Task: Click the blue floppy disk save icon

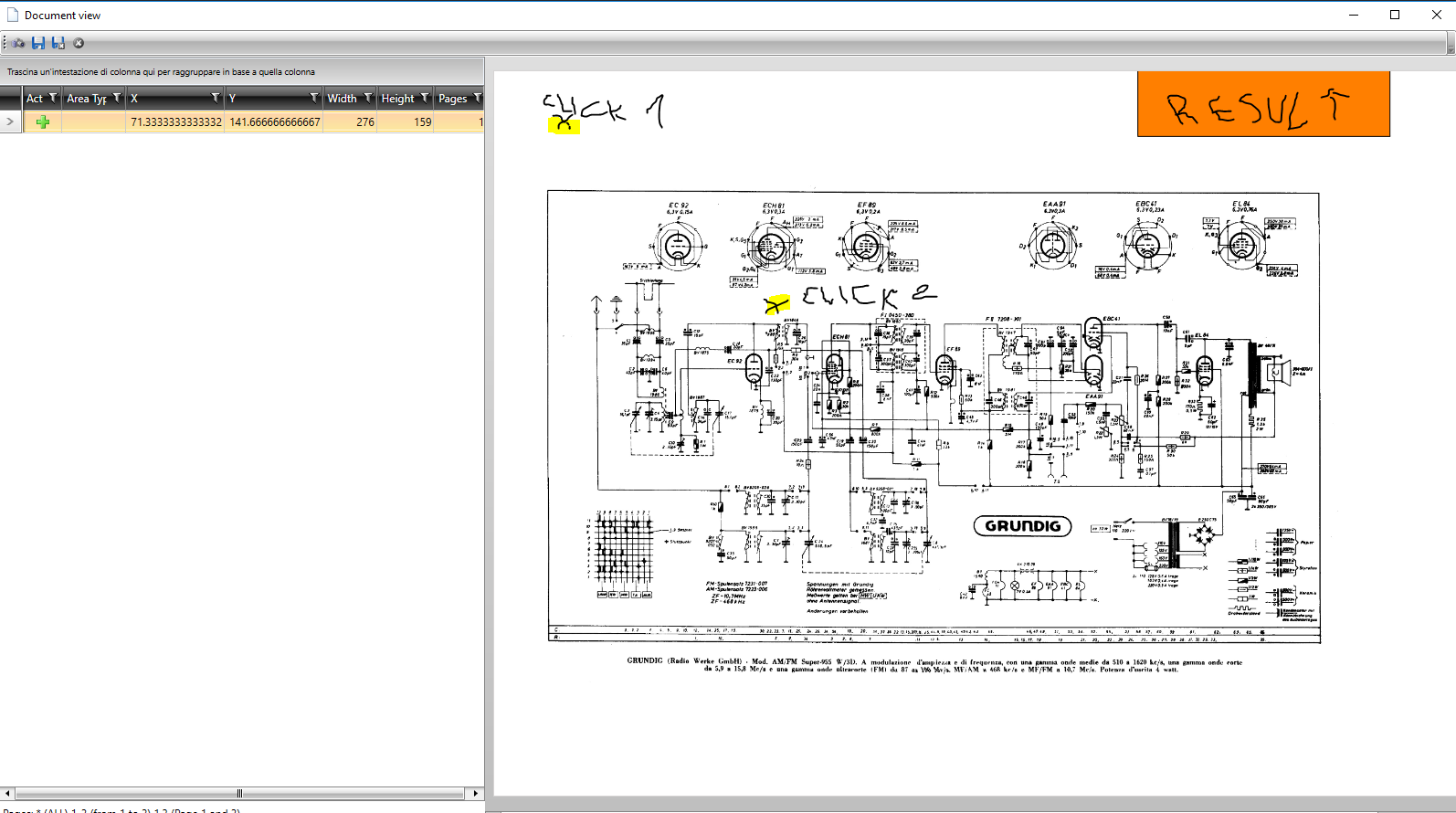Action: pyautogui.click(x=38, y=43)
